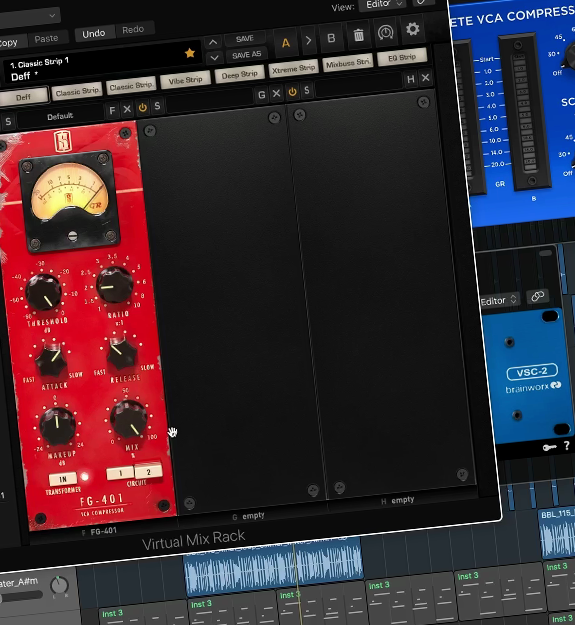Solo the module in slot F
The width and height of the screenshot is (575, 625).
tap(157, 106)
